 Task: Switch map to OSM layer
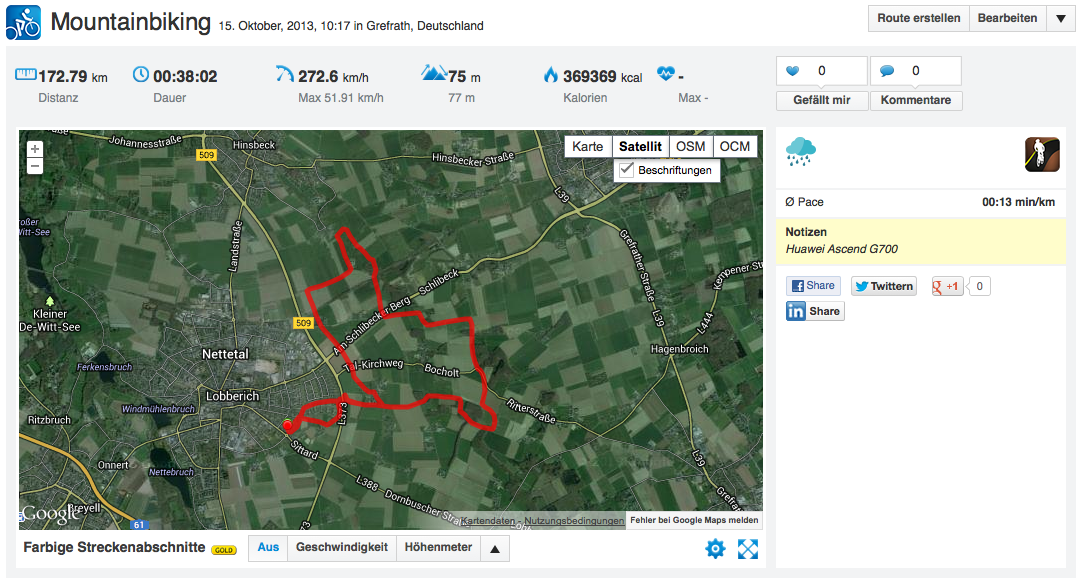coord(690,146)
